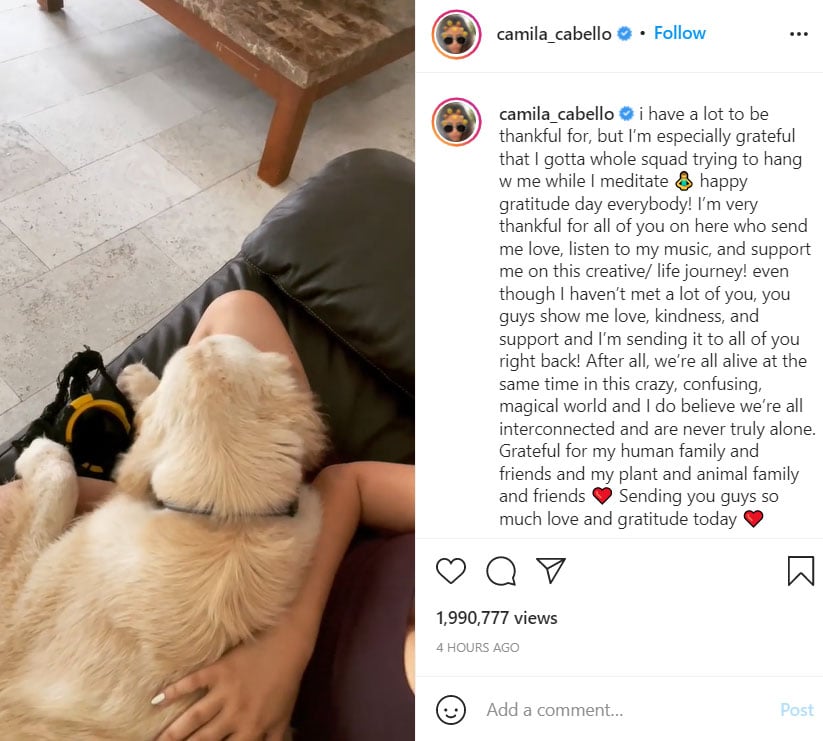The height and width of the screenshot is (741, 823).
Task: Follow camila_cabello
Action: (680, 33)
